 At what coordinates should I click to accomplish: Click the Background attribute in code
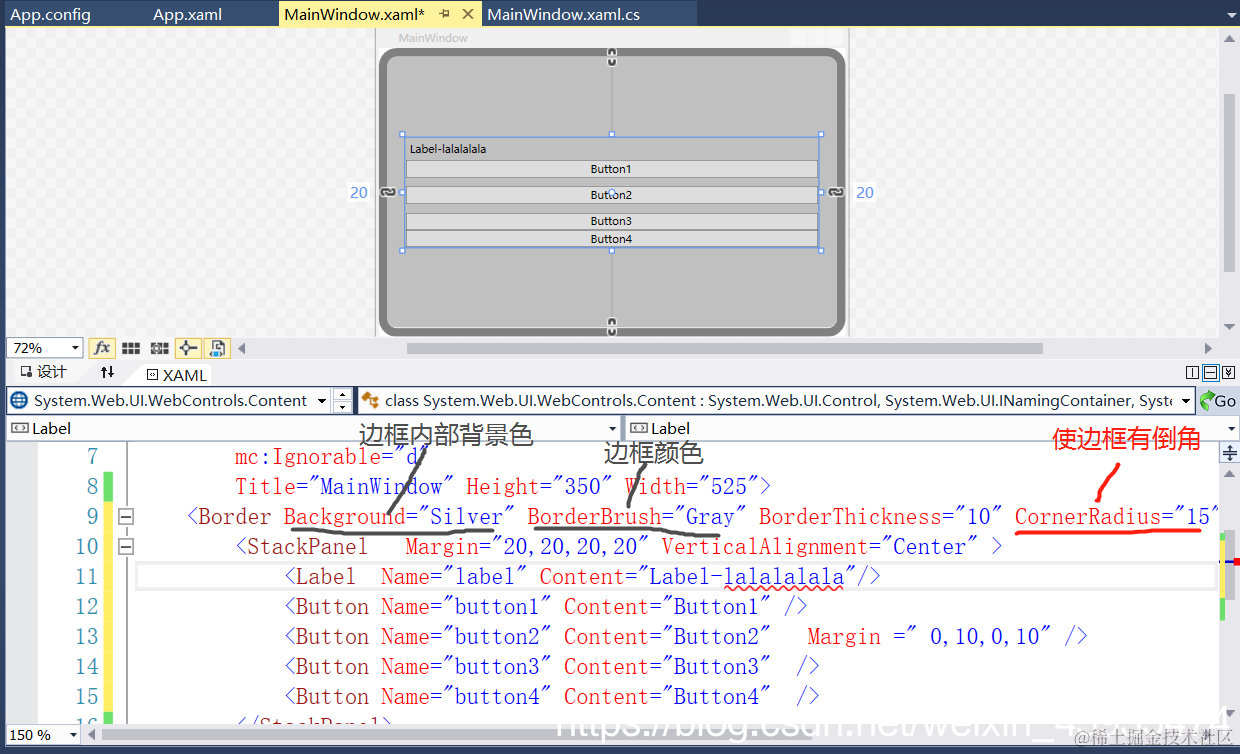(344, 517)
